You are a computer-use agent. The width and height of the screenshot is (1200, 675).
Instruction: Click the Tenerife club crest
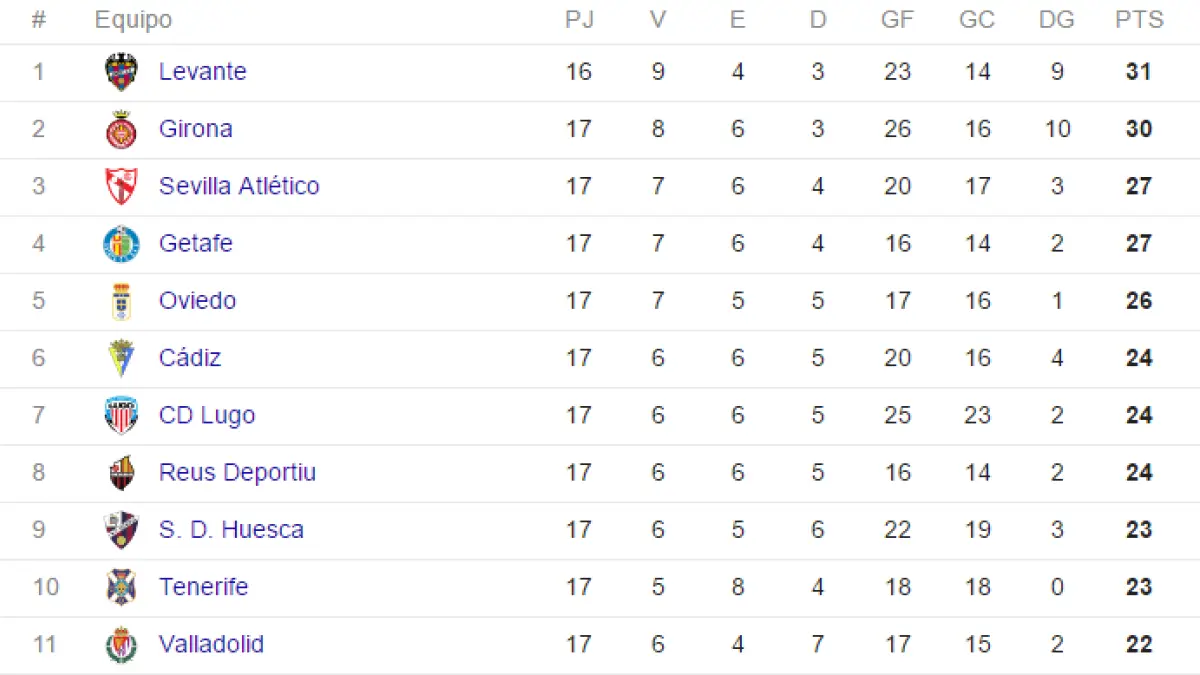click(x=121, y=587)
